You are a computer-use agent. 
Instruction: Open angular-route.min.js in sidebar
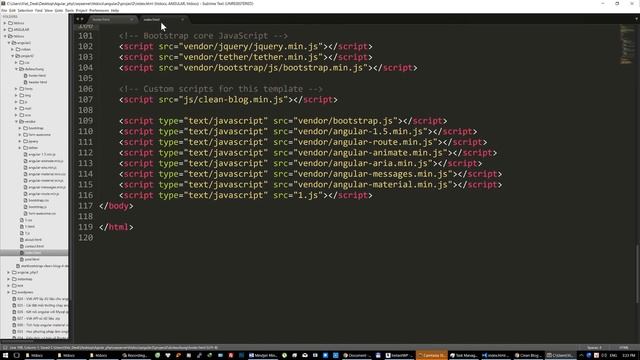(x=44, y=193)
